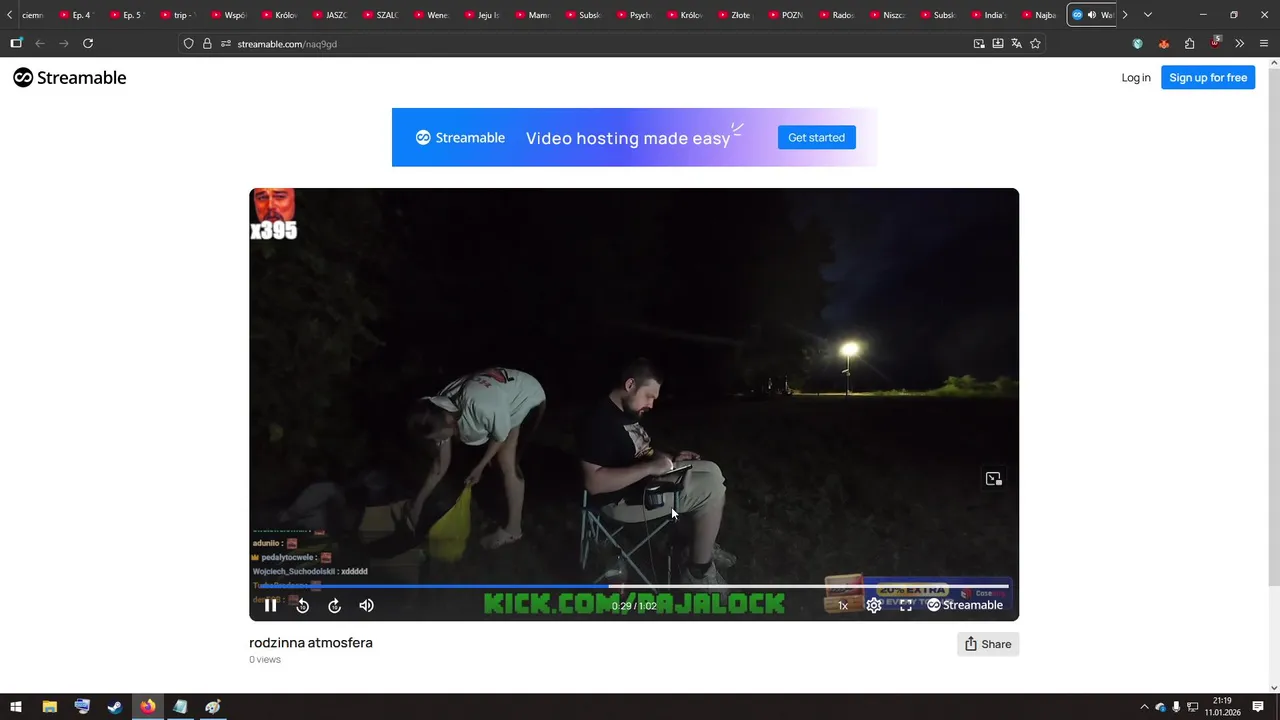Click the video title rodzinna atmosfera
The width and height of the screenshot is (1280, 720).
[x=311, y=643]
